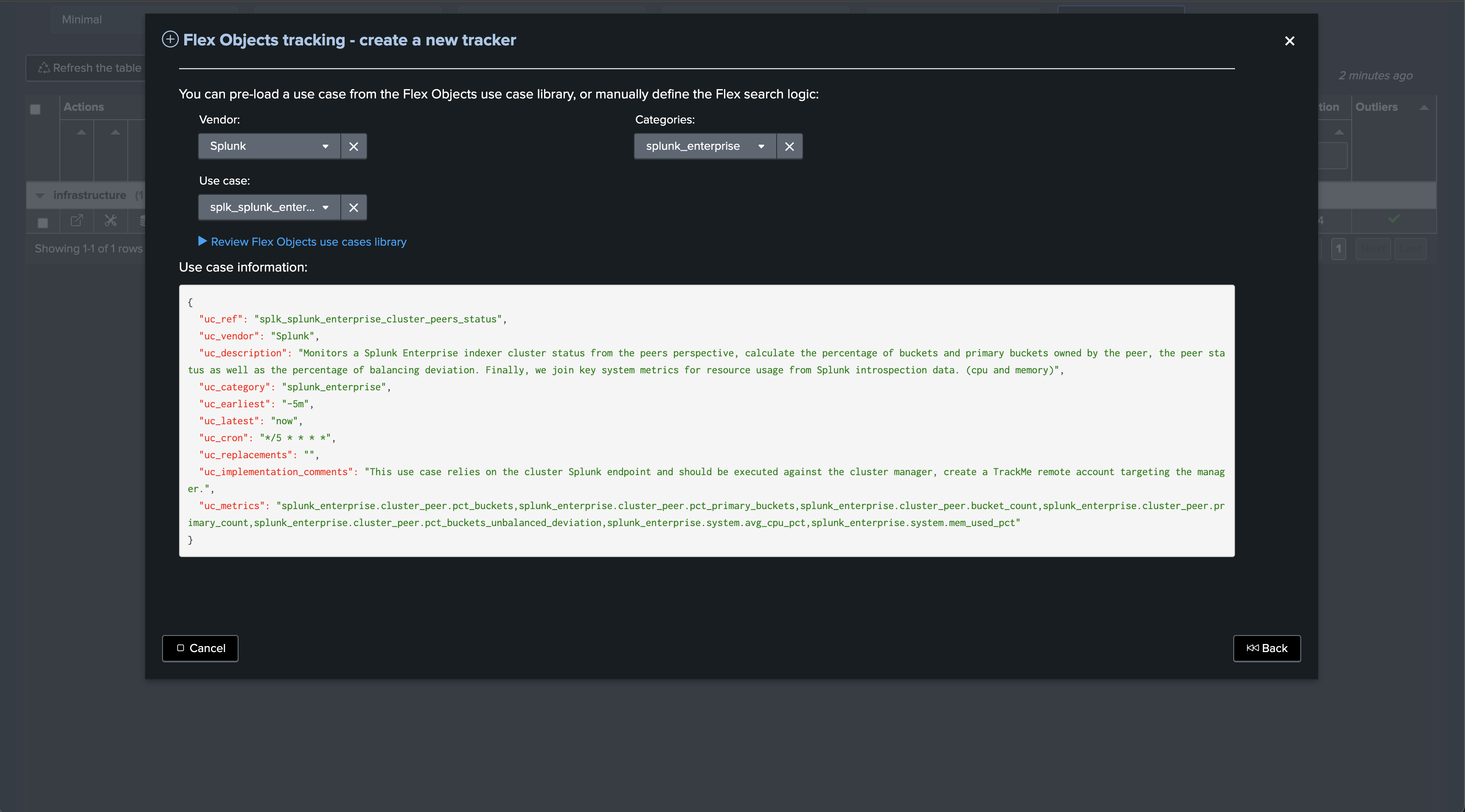Click the use case information JSON box
Screen dimensions: 1465x812
(x=706, y=421)
